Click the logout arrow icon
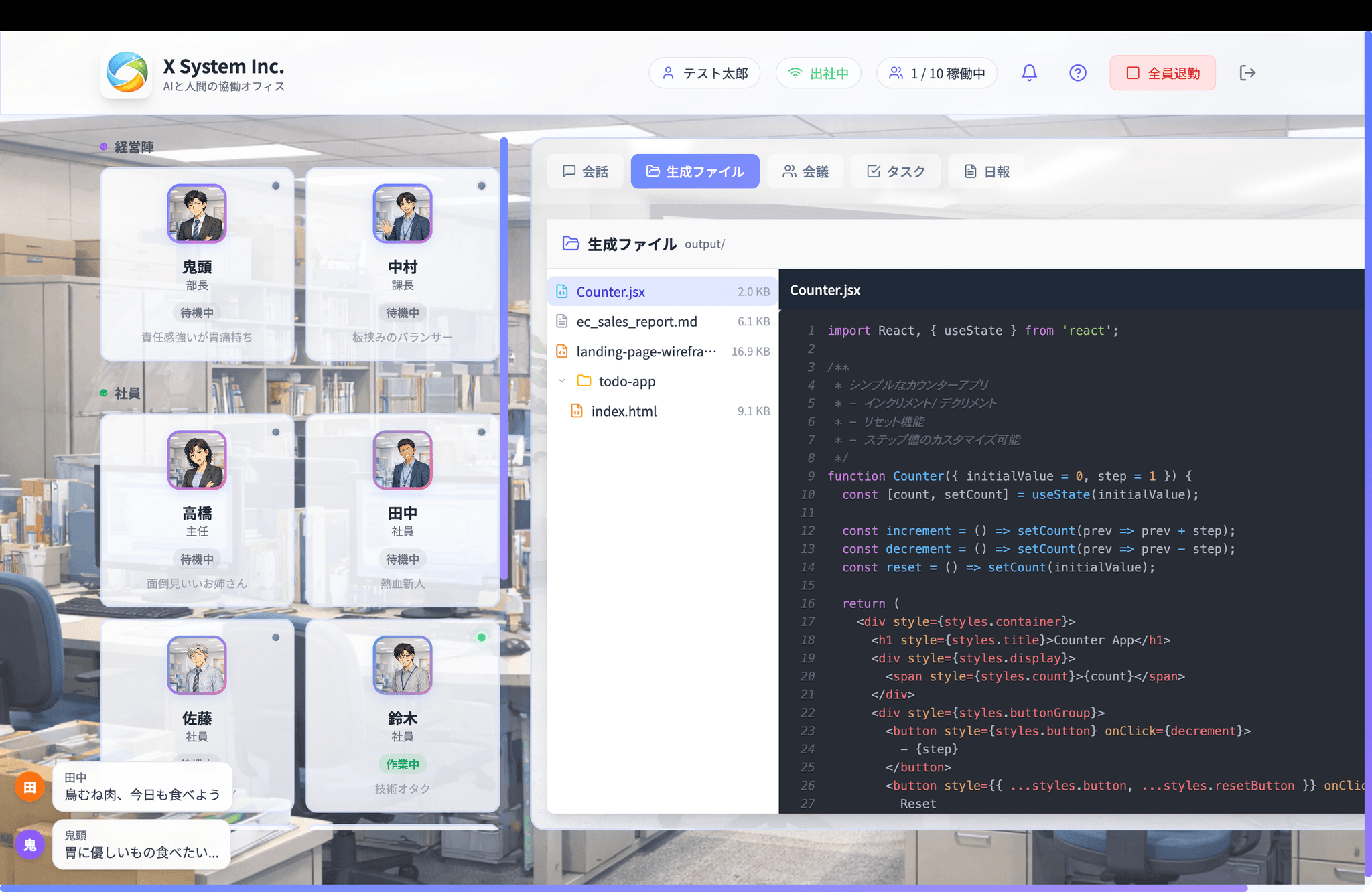 (x=1247, y=73)
